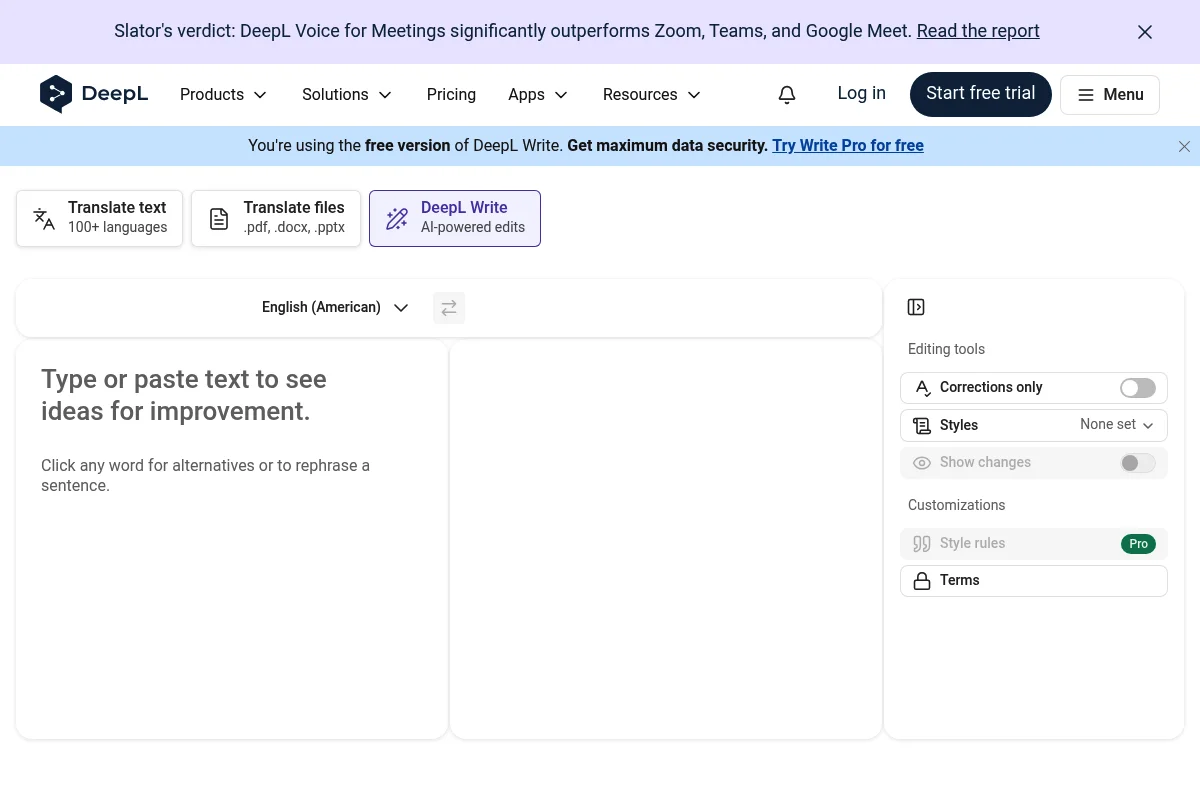1200x800 pixels.
Task: Switch to the Translate text tab
Action: 100,218
